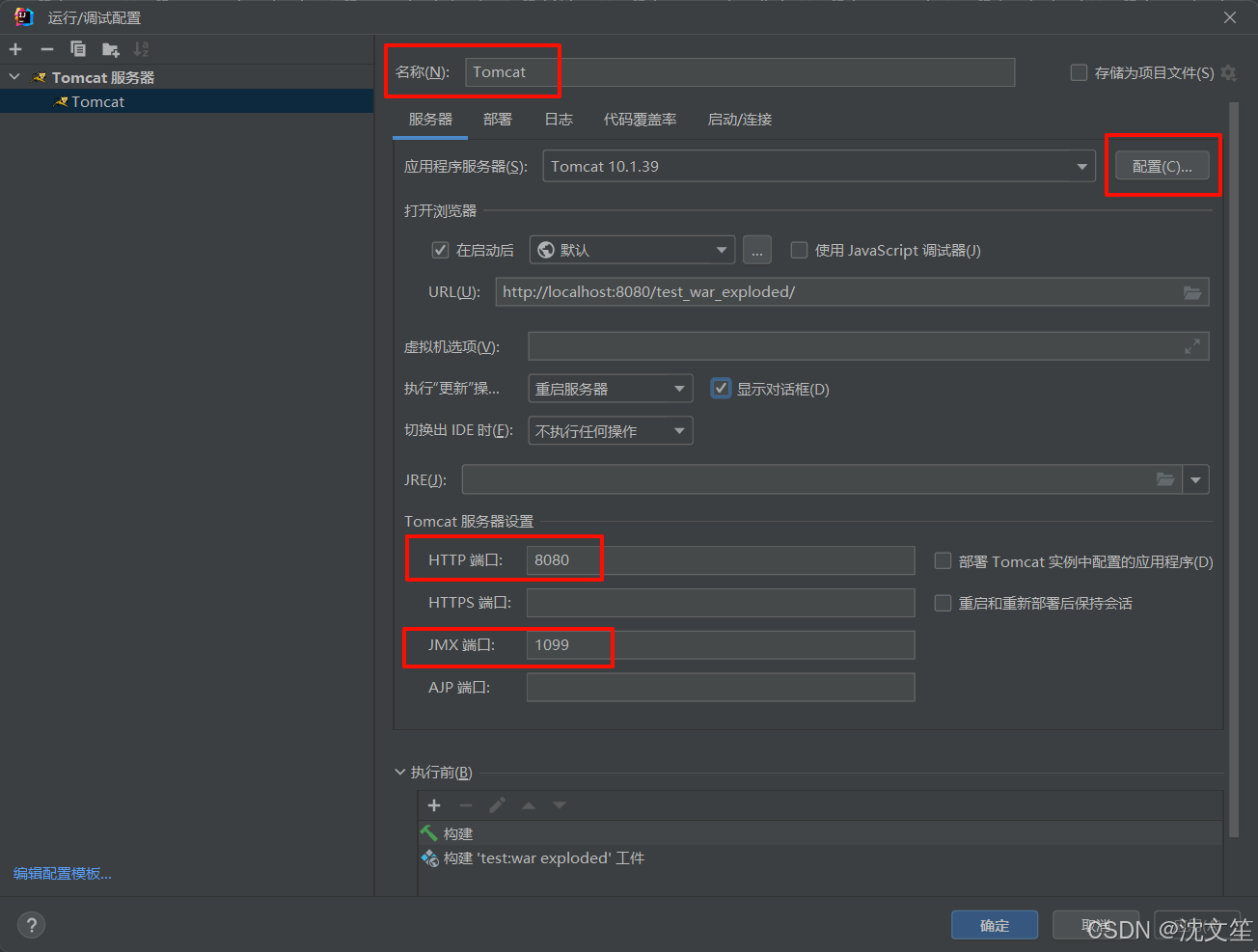Switch to the 日志 tab
The width and height of the screenshot is (1258, 952).
pyautogui.click(x=559, y=120)
